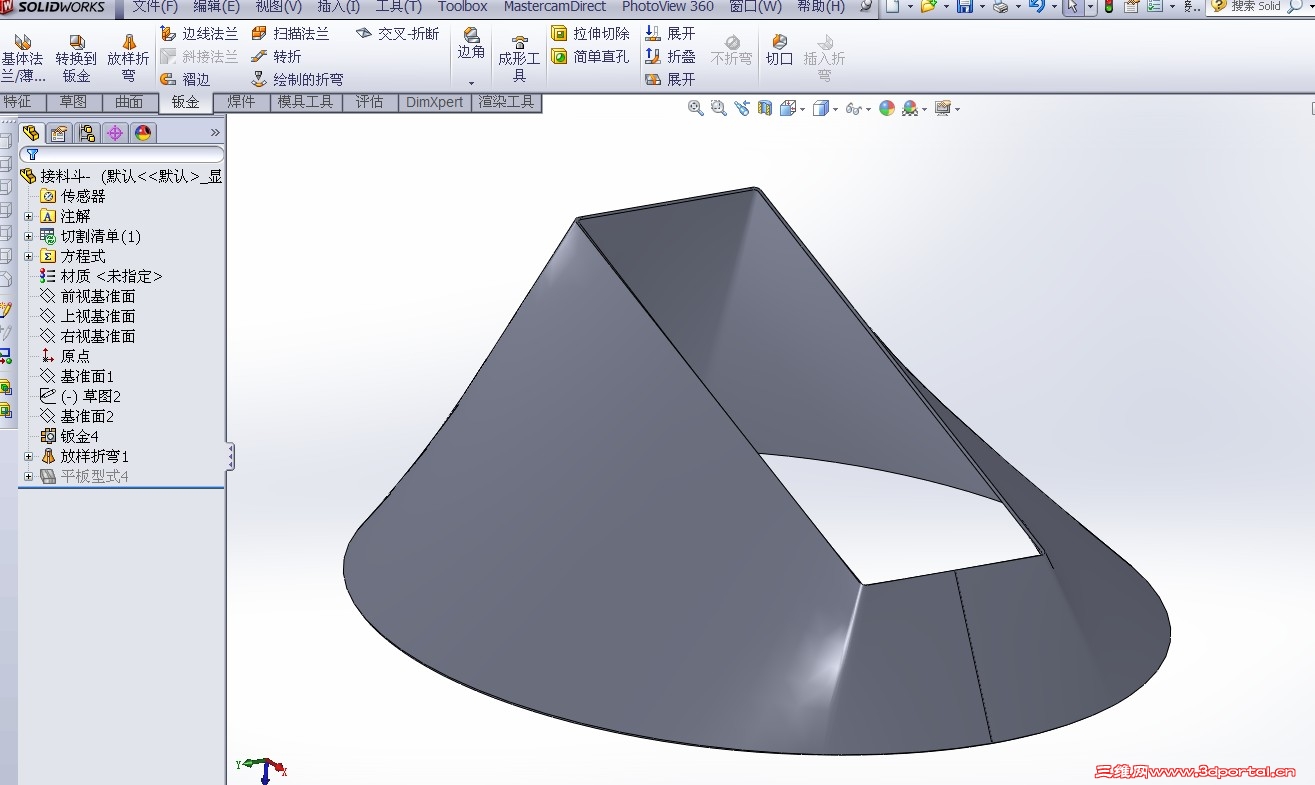Select the Lofted Bend (放样折弯) toolbar tool
Viewport: 1315px width, 785px height.
[128, 58]
